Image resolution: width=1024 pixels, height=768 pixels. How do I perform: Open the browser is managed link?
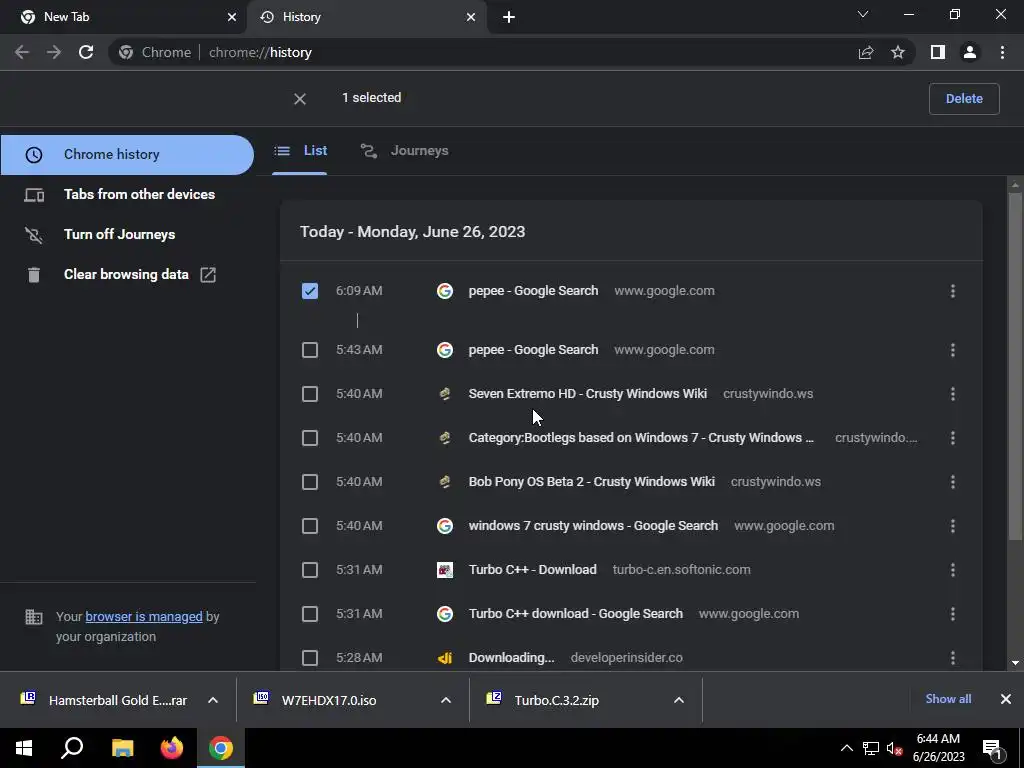(x=144, y=616)
